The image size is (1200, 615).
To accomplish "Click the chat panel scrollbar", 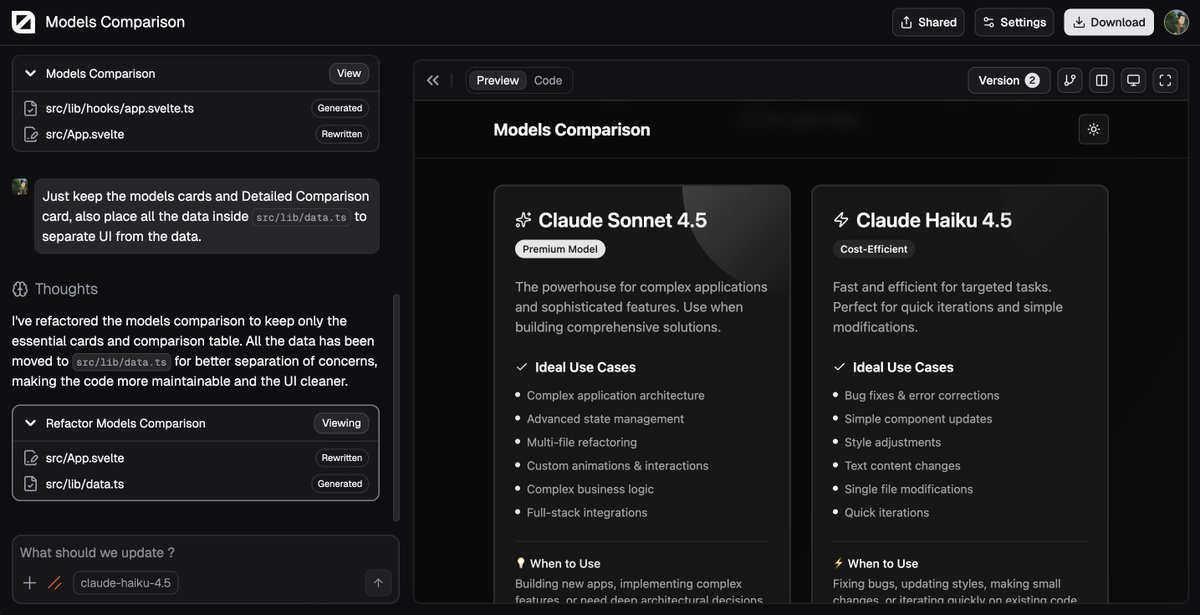I will coord(396,407).
